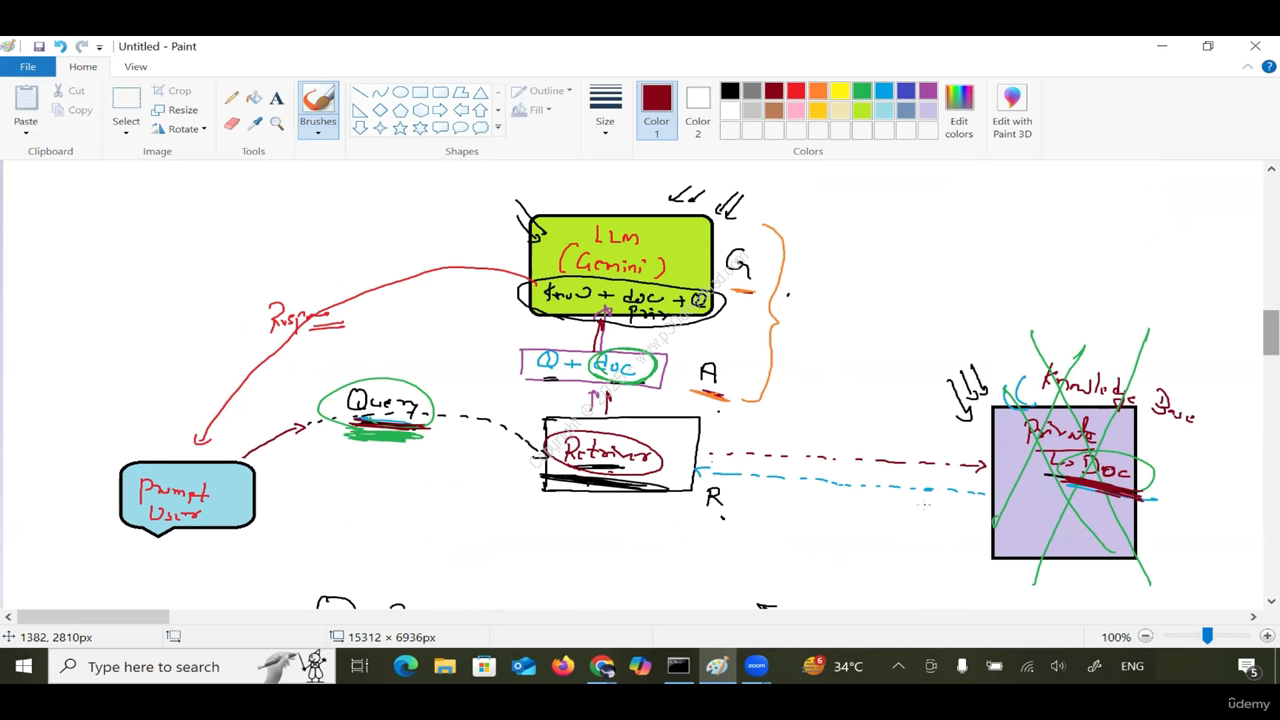Click the Crop button
Viewport: 1280px width, 720px height.
[x=171, y=91]
